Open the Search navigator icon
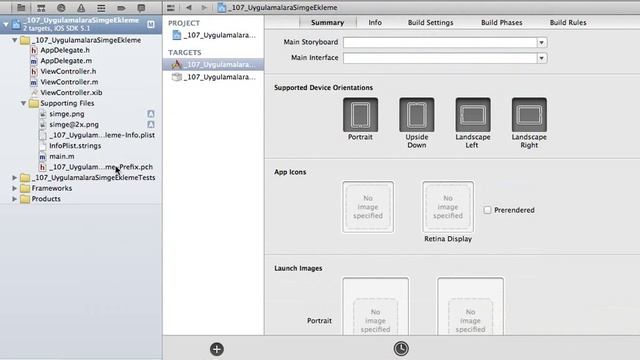The width and height of the screenshot is (640, 360). tap(61, 7)
